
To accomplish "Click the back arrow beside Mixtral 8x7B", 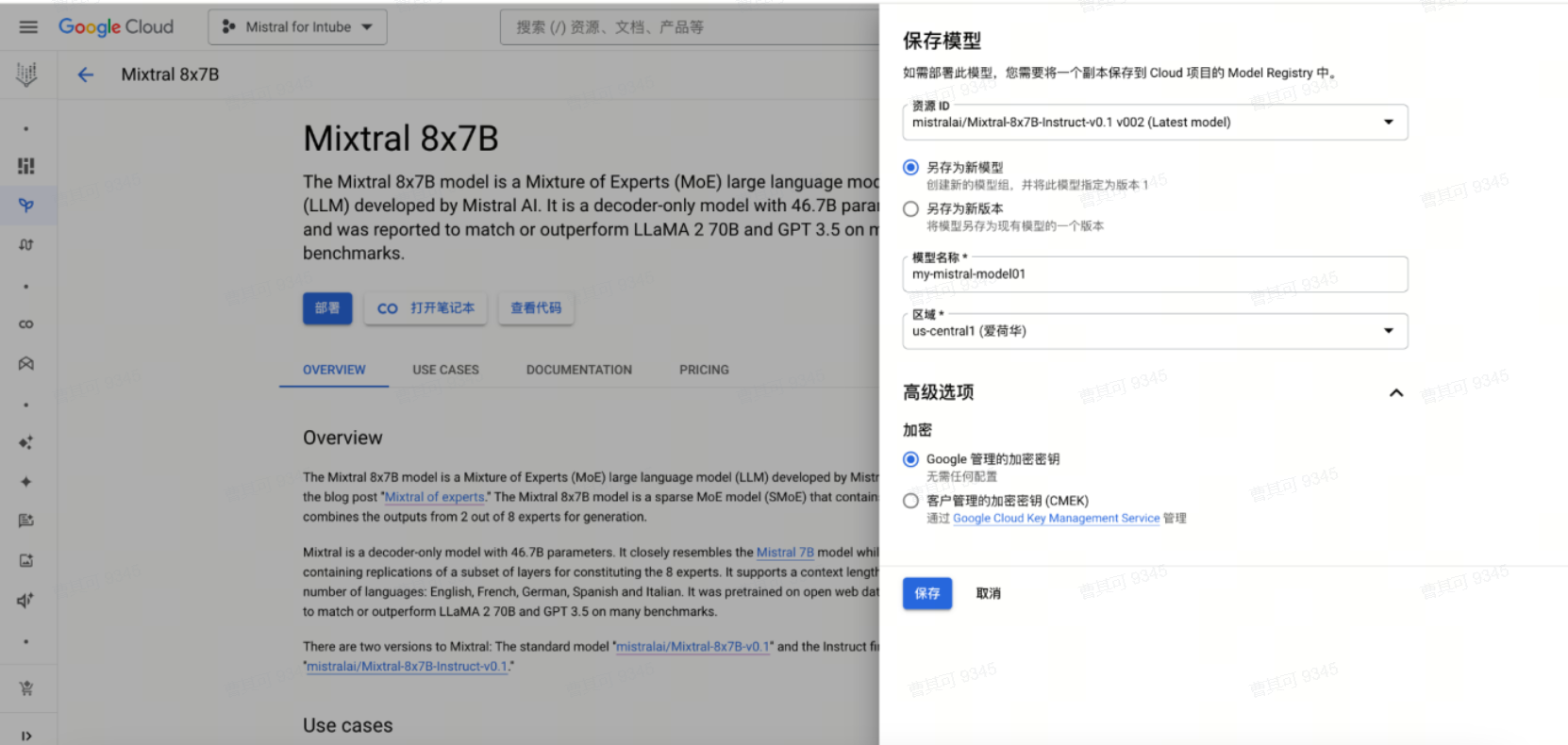I will click(86, 74).
